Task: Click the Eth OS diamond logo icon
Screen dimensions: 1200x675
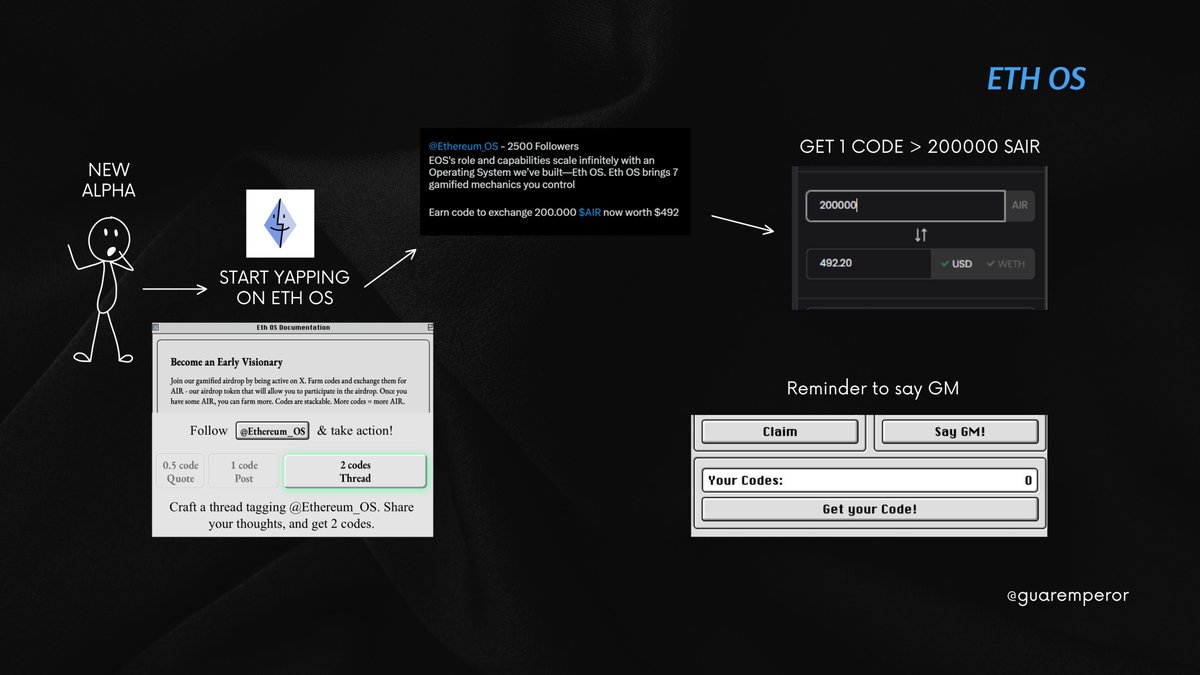Action: 280,223
